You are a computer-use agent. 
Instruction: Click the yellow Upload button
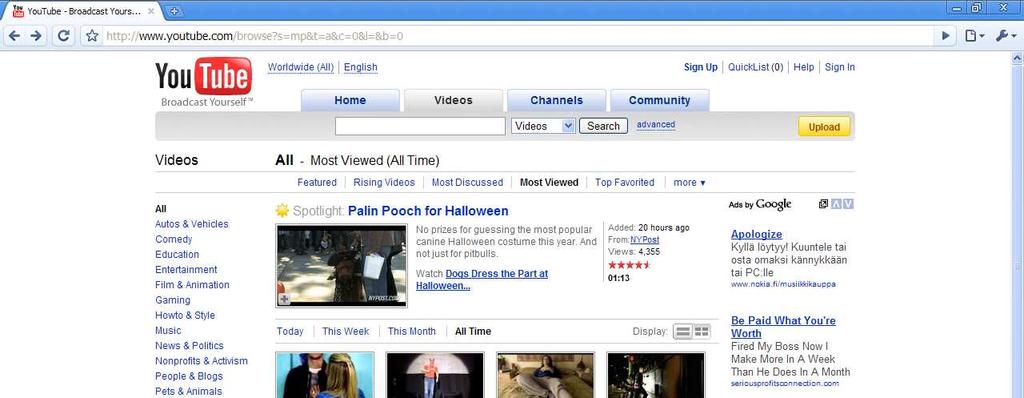pyautogui.click(x=824, y=127)
